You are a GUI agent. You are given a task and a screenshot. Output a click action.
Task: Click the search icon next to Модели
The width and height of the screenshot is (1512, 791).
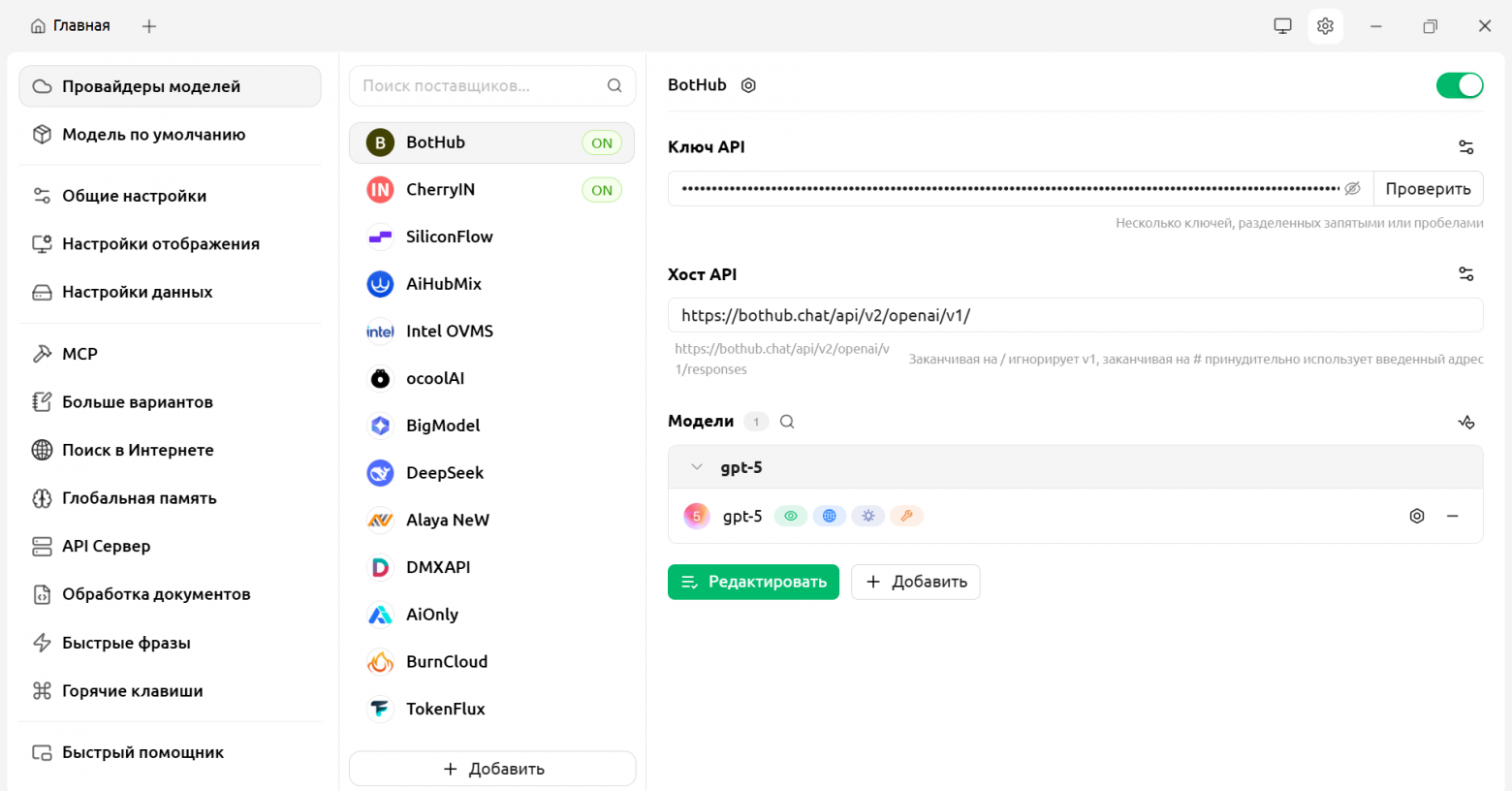(786, 422)
